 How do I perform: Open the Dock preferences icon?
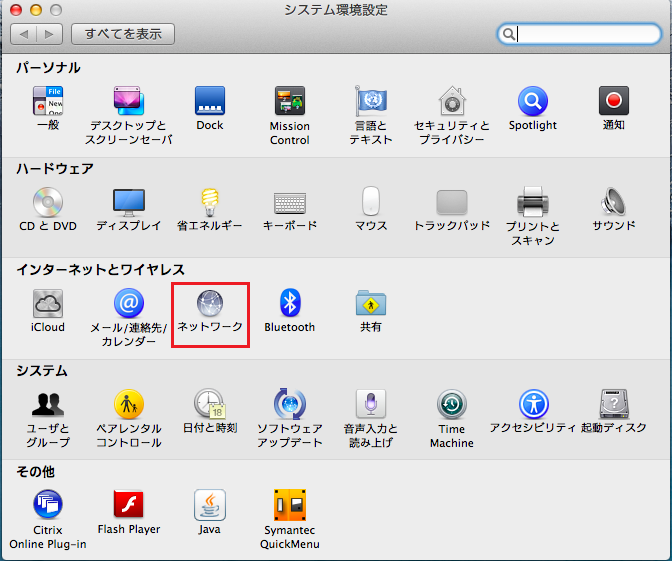(210, 102)
